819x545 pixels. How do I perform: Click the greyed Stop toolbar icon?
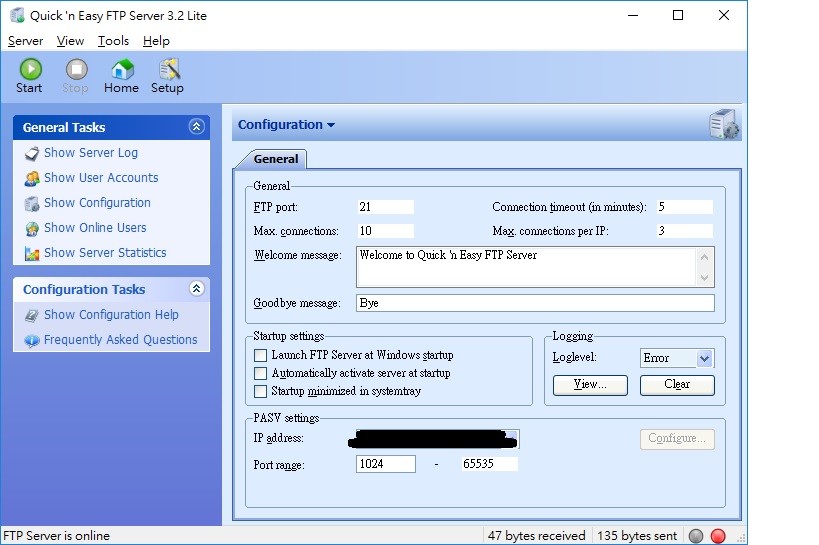76,69
